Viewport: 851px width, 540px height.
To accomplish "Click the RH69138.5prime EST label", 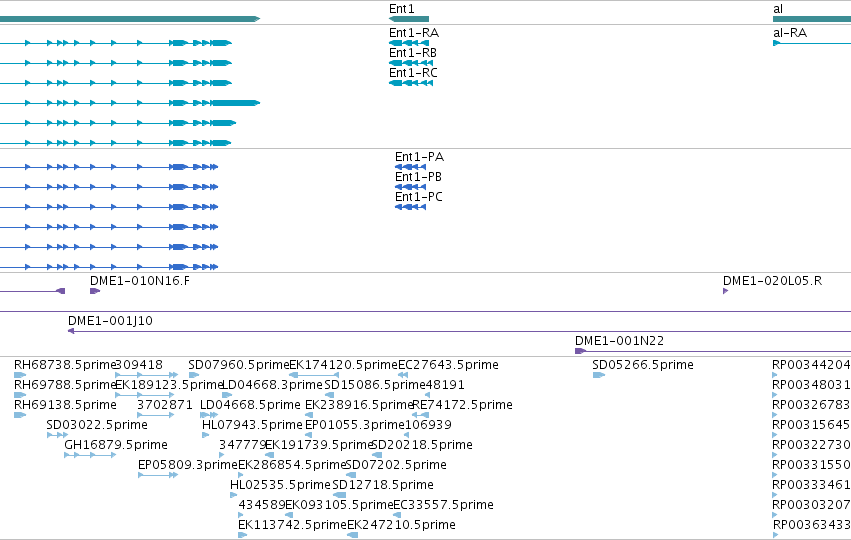I will [x=65, y=405].
